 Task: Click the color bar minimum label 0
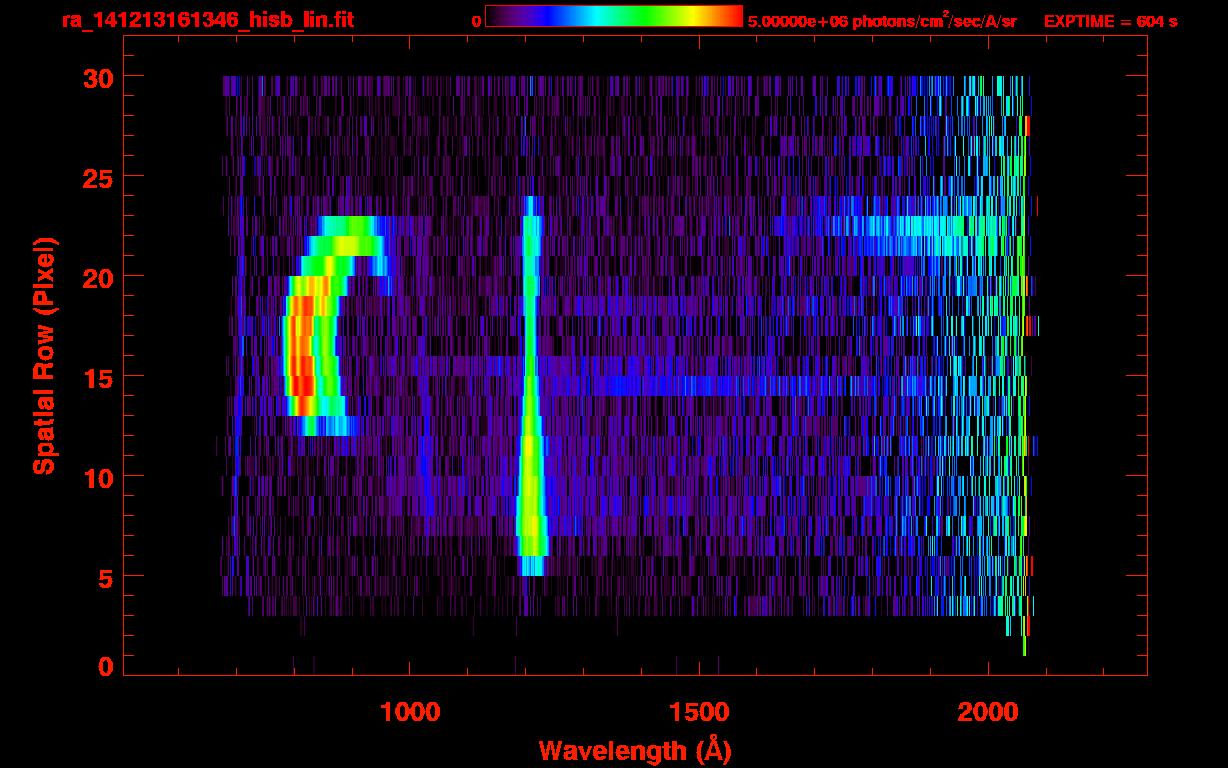point(476,21)
